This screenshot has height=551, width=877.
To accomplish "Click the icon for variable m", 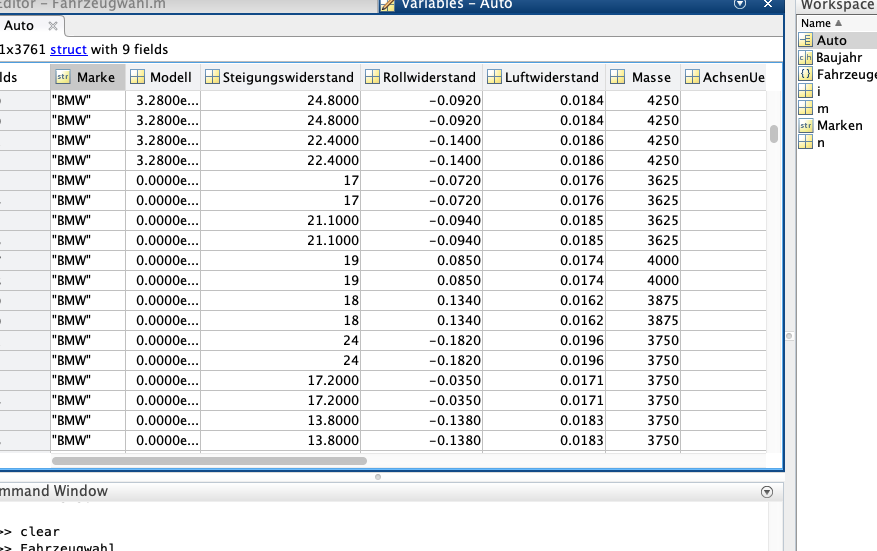I will (806, 109).
